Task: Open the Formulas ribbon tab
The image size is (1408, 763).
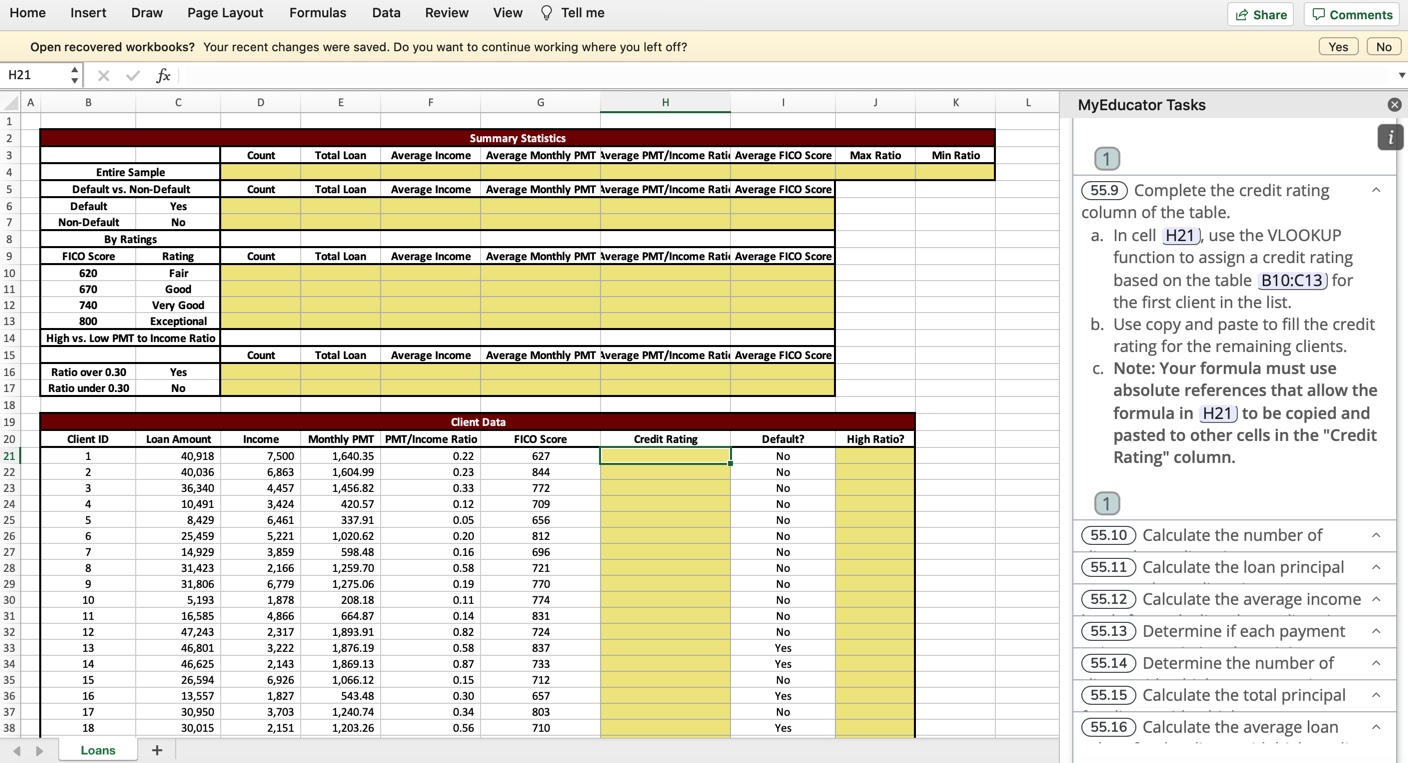Action: pos(317,13)
